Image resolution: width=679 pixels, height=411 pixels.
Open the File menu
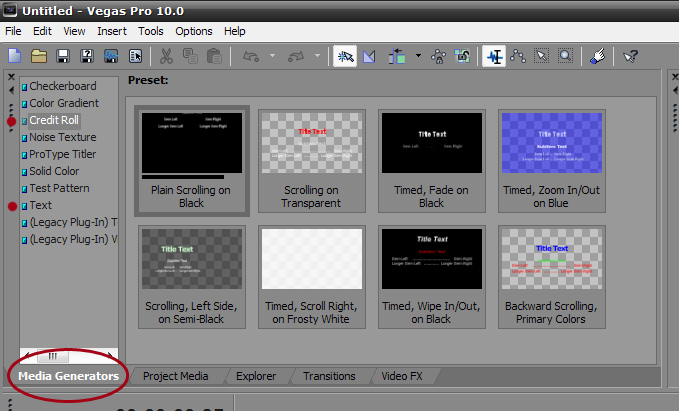[x=13, y=31]
